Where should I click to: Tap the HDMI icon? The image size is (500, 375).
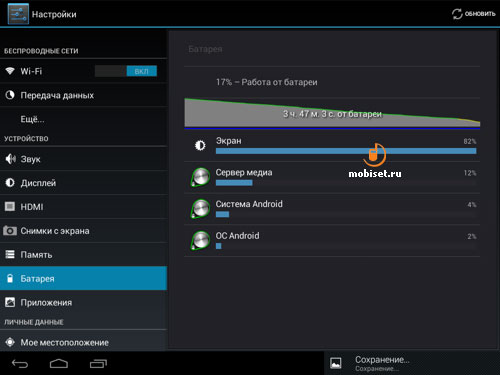point(10,207)
